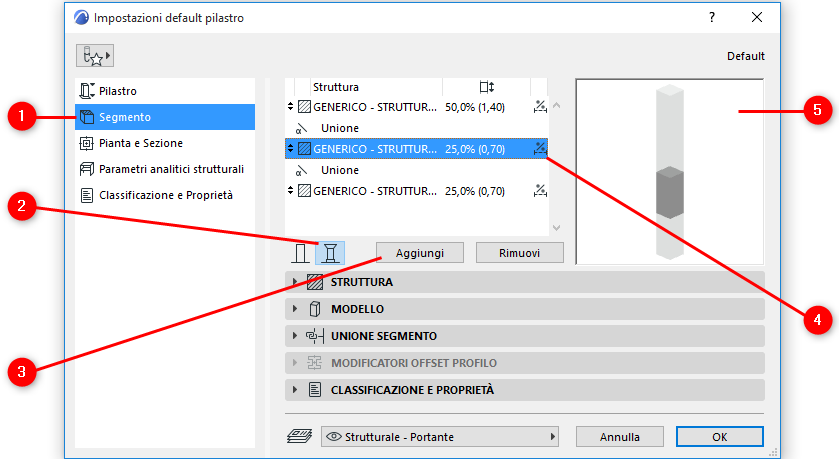Click the drag handle of the last segment
The height and width of the screenshot is (459, 839).
point(291,190)
